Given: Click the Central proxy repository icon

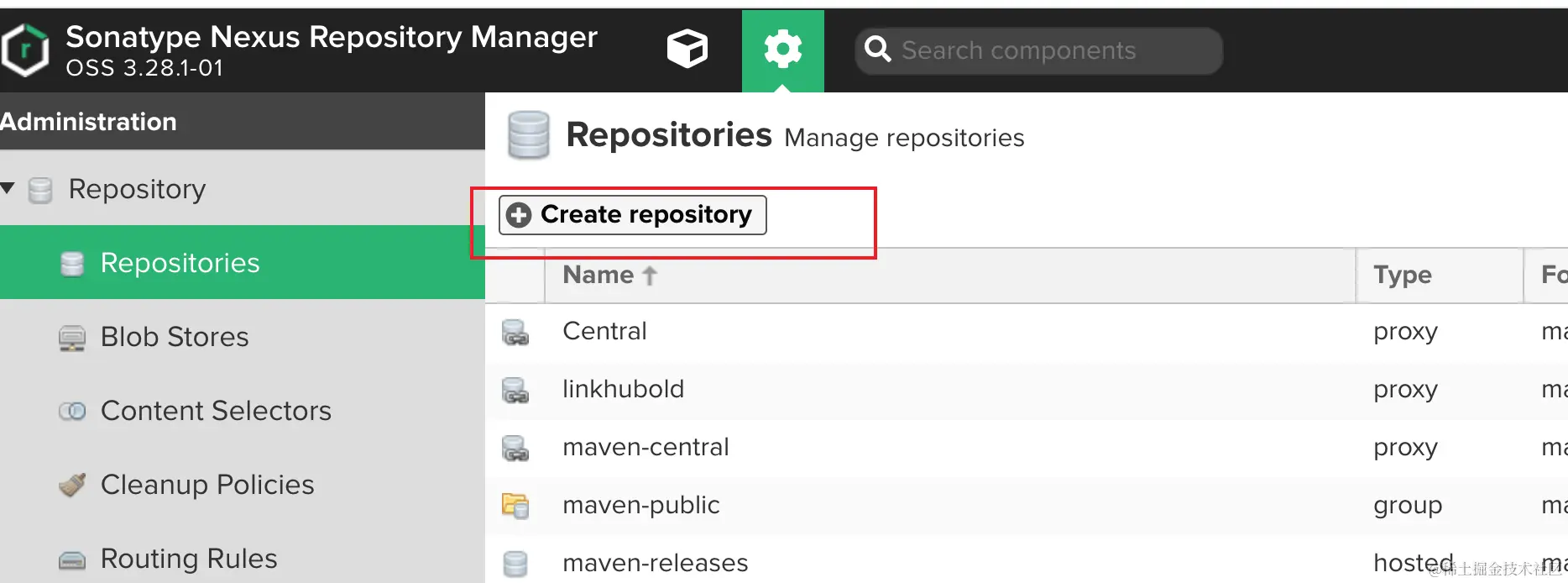Looking at the screenshot, I should pyautogui.click(x=515, y=333).
